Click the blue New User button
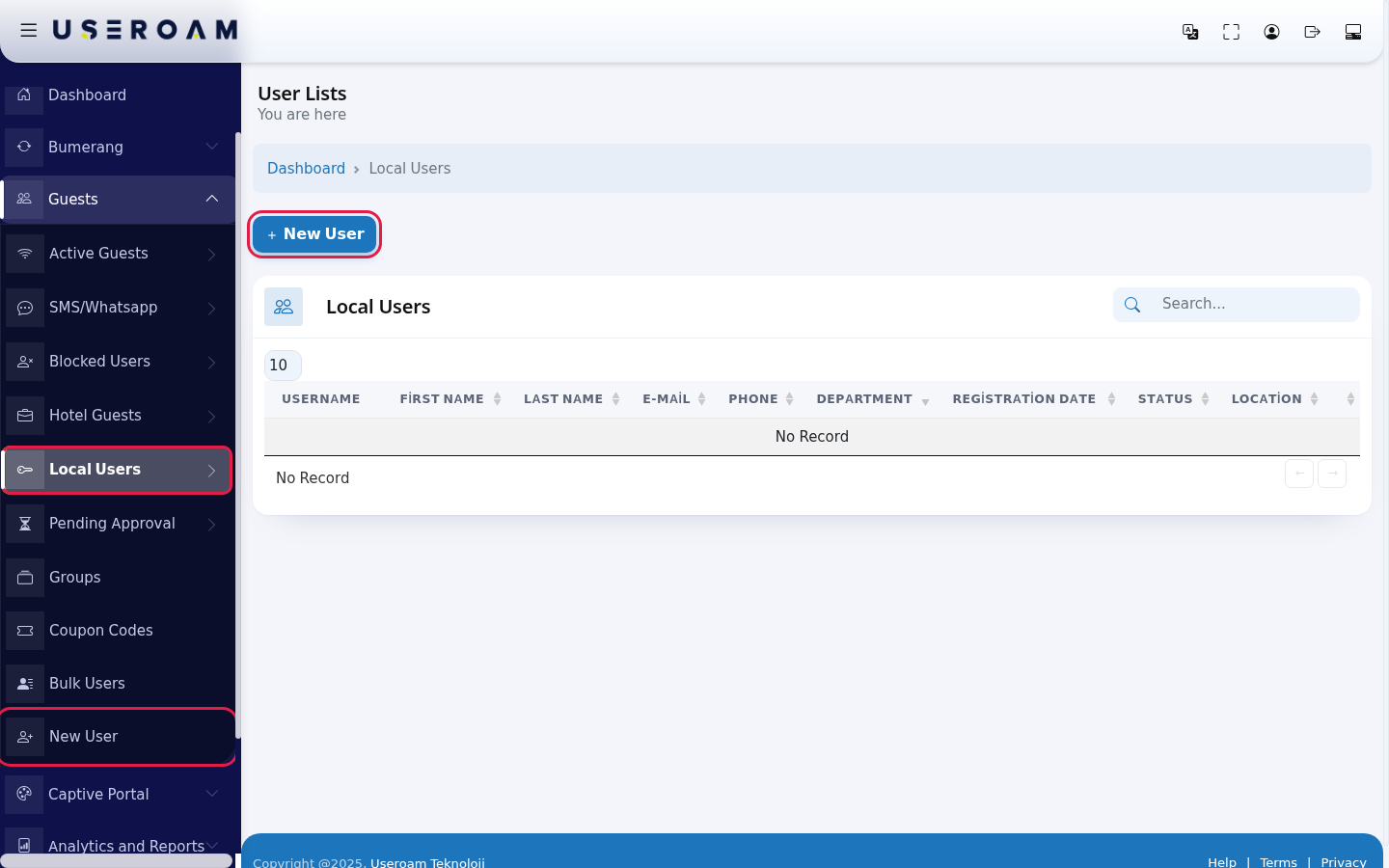This screenshot has width=1389, height=868. 314,234
